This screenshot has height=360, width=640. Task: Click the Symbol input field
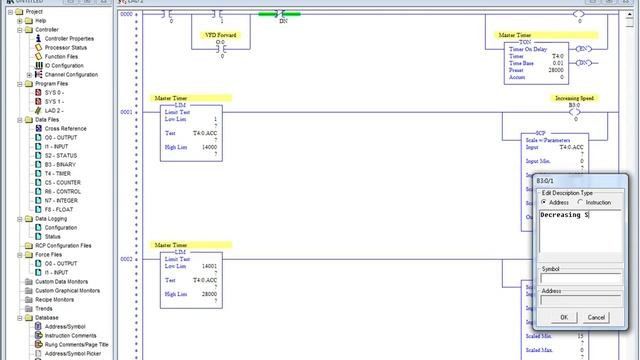click(580, 278)
